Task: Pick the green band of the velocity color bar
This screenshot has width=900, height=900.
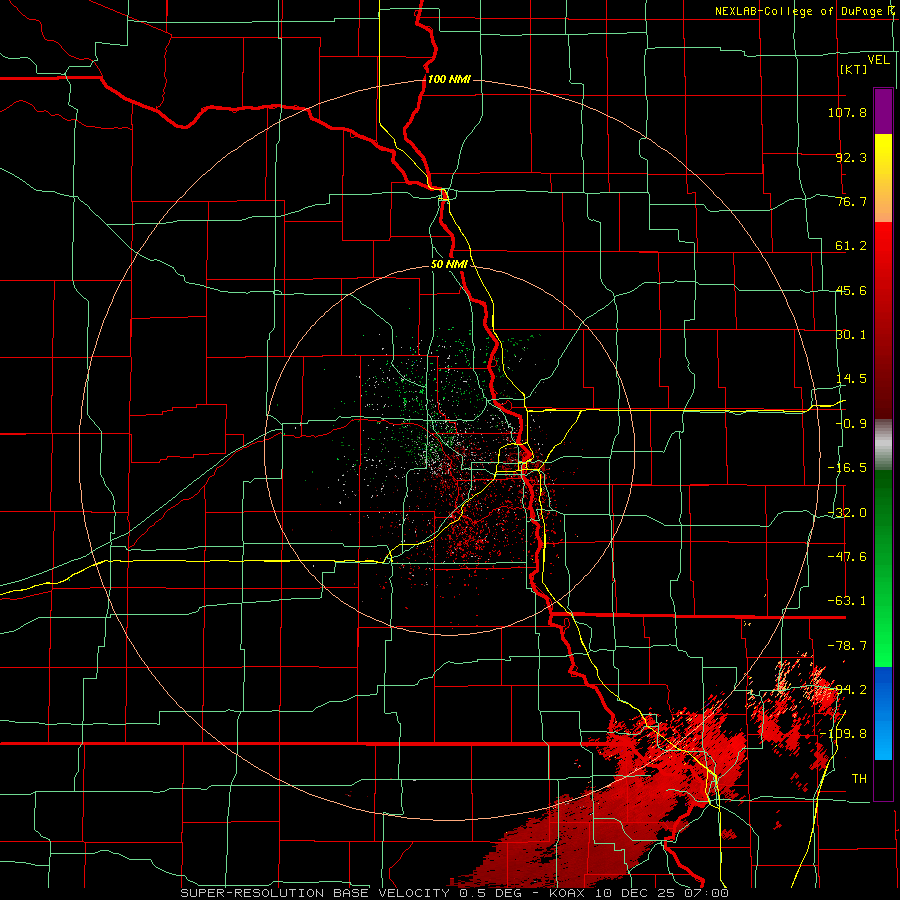Action: [x=883, y=568]
